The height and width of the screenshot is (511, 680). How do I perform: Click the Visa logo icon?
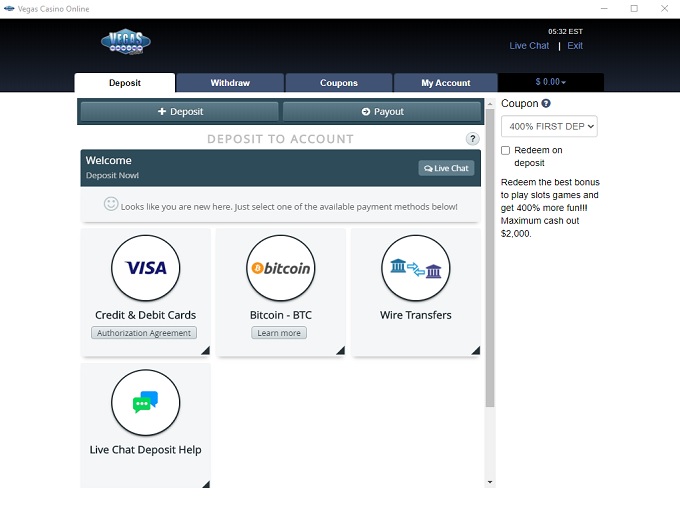tap(146, 268)
